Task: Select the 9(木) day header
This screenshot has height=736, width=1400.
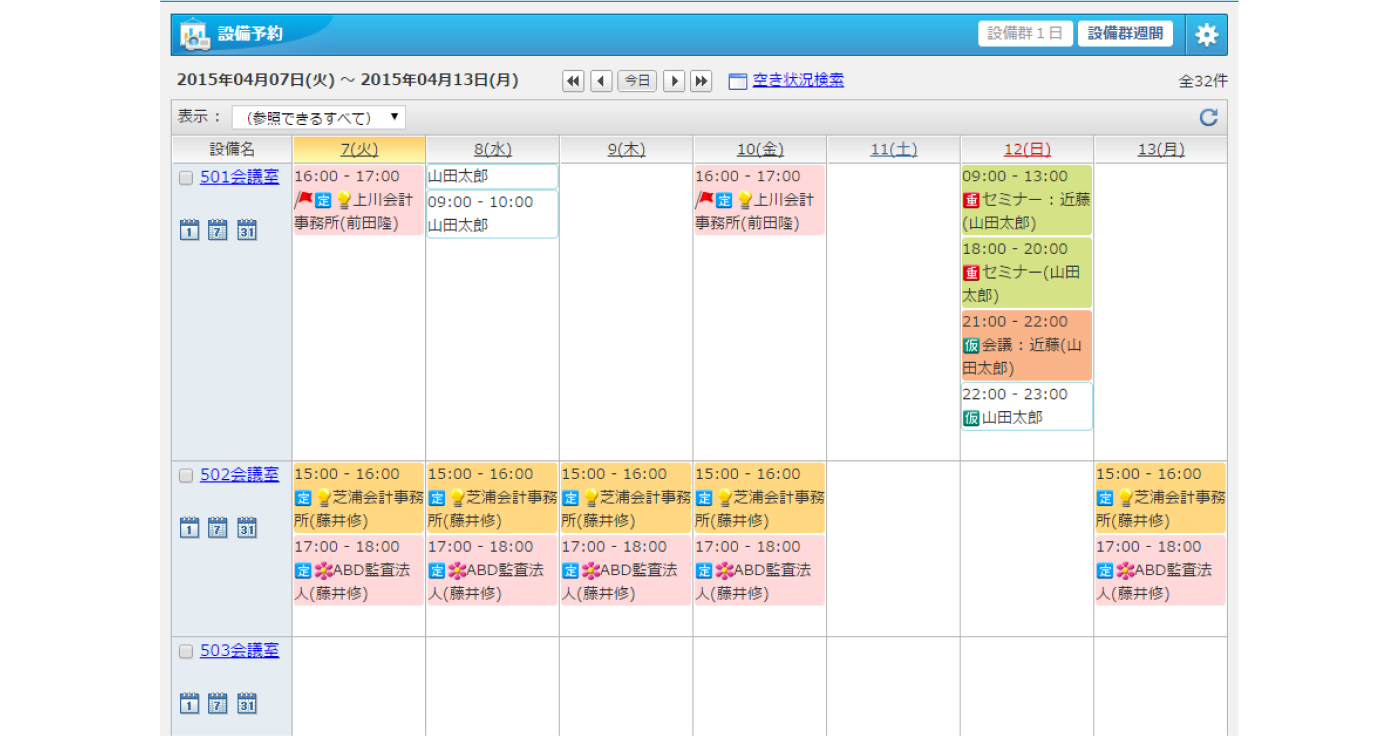Action: coord(626,150)
